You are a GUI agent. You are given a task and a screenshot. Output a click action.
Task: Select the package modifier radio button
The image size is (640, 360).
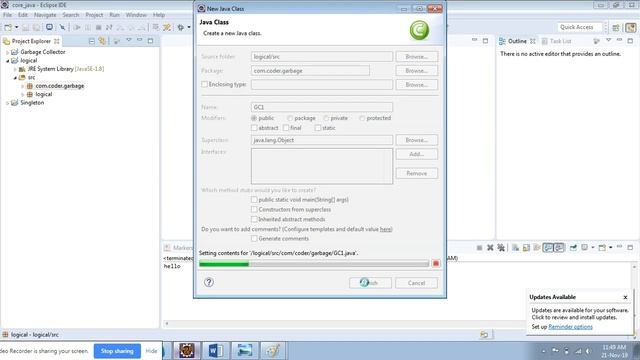coord(290,118)
